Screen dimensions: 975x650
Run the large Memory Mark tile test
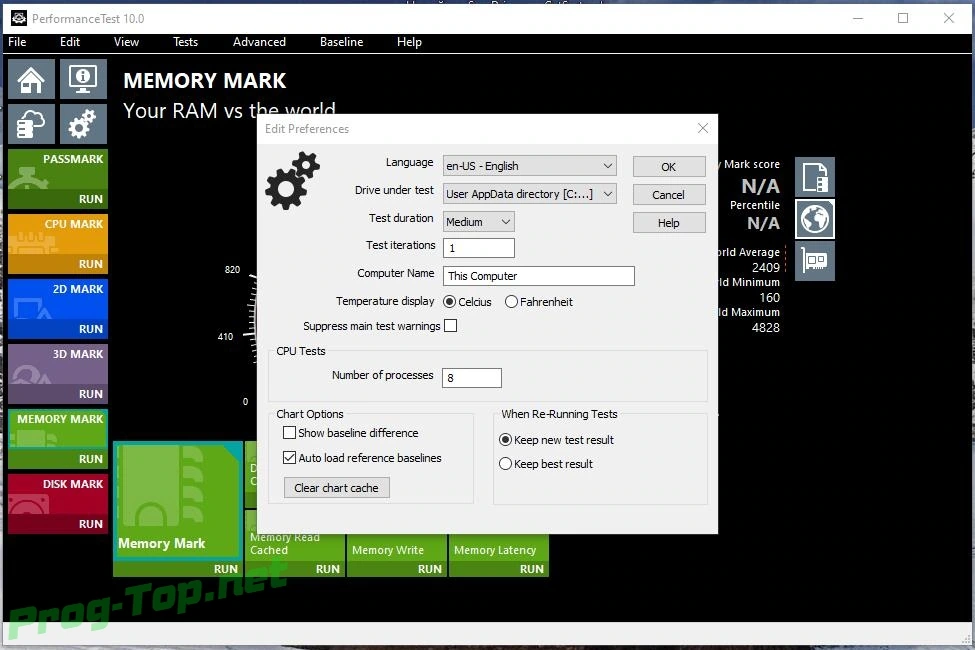pyautogui.click(x=226, y=569)
